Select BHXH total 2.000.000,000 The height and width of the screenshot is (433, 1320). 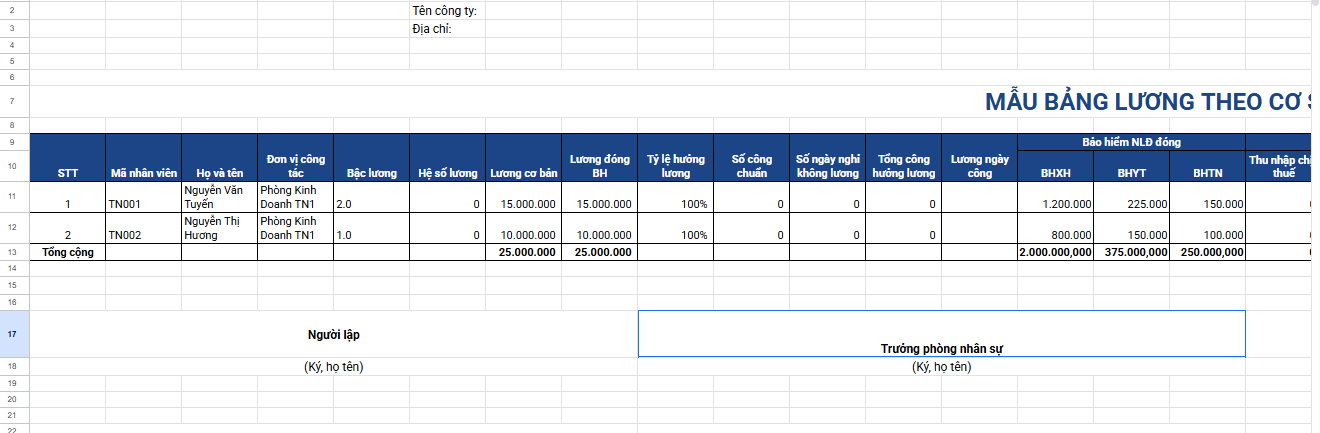[x=1056, y=252]
